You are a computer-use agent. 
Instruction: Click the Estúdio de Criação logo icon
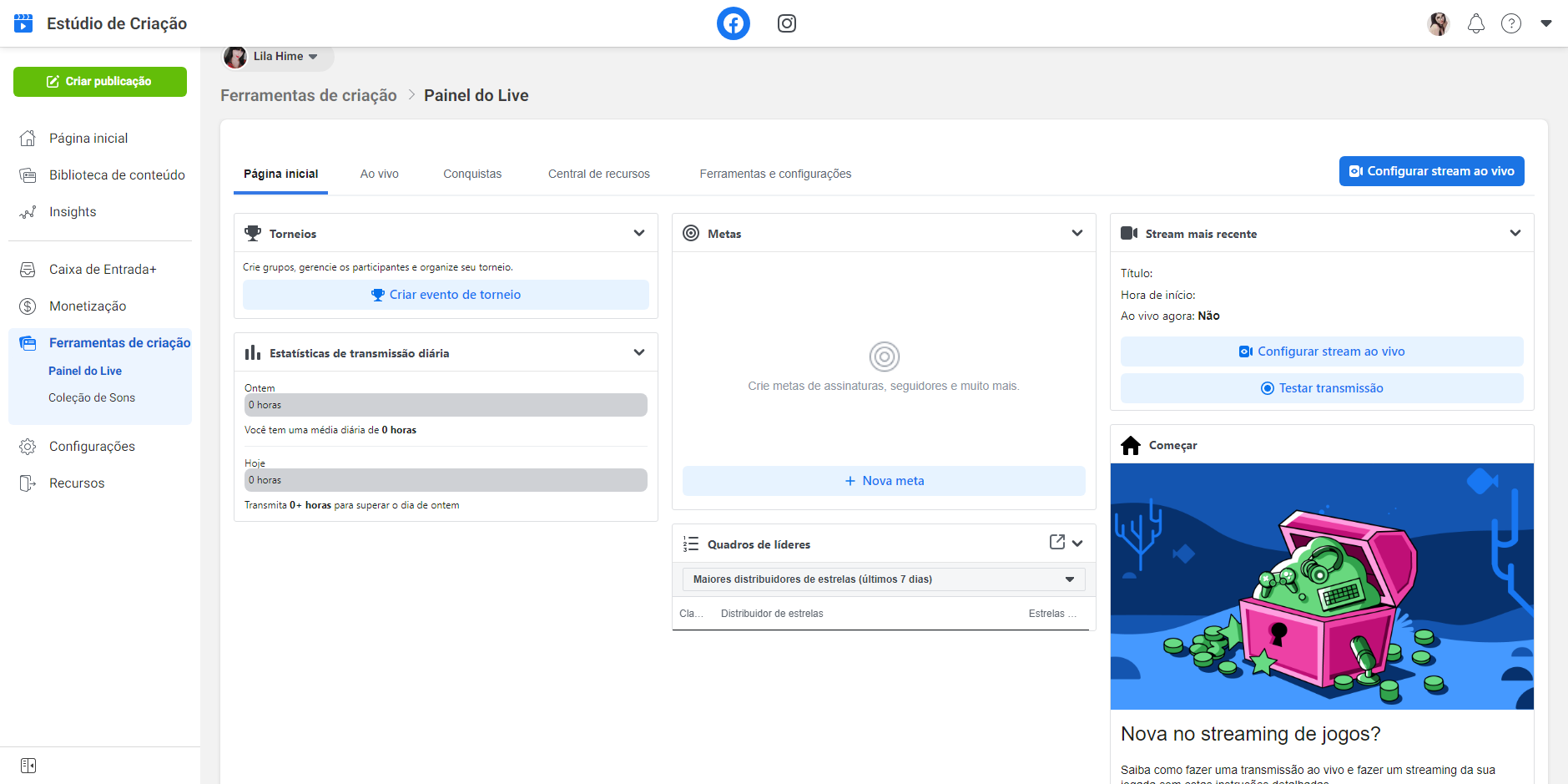coord(23,23)
